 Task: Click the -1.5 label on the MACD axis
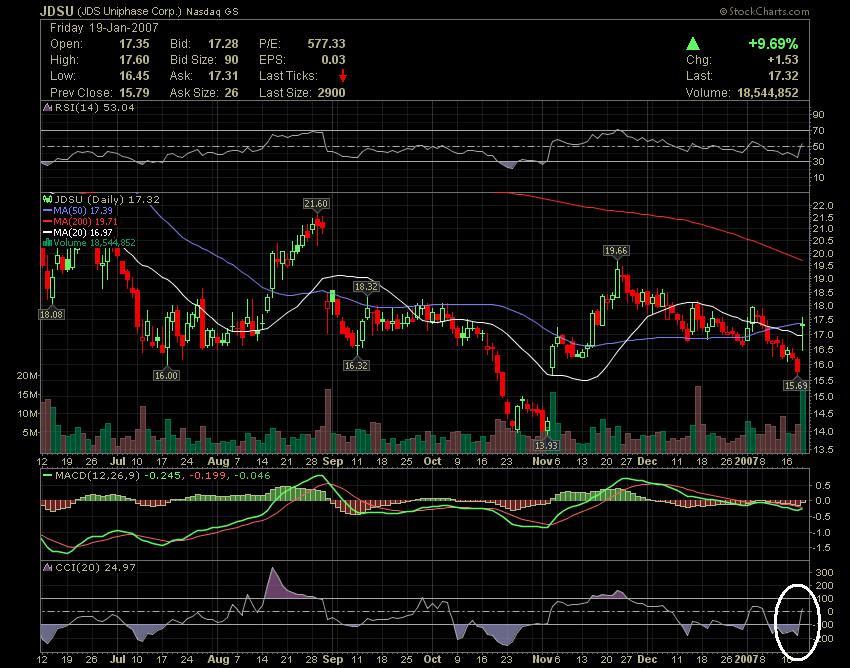coord(823,548)
